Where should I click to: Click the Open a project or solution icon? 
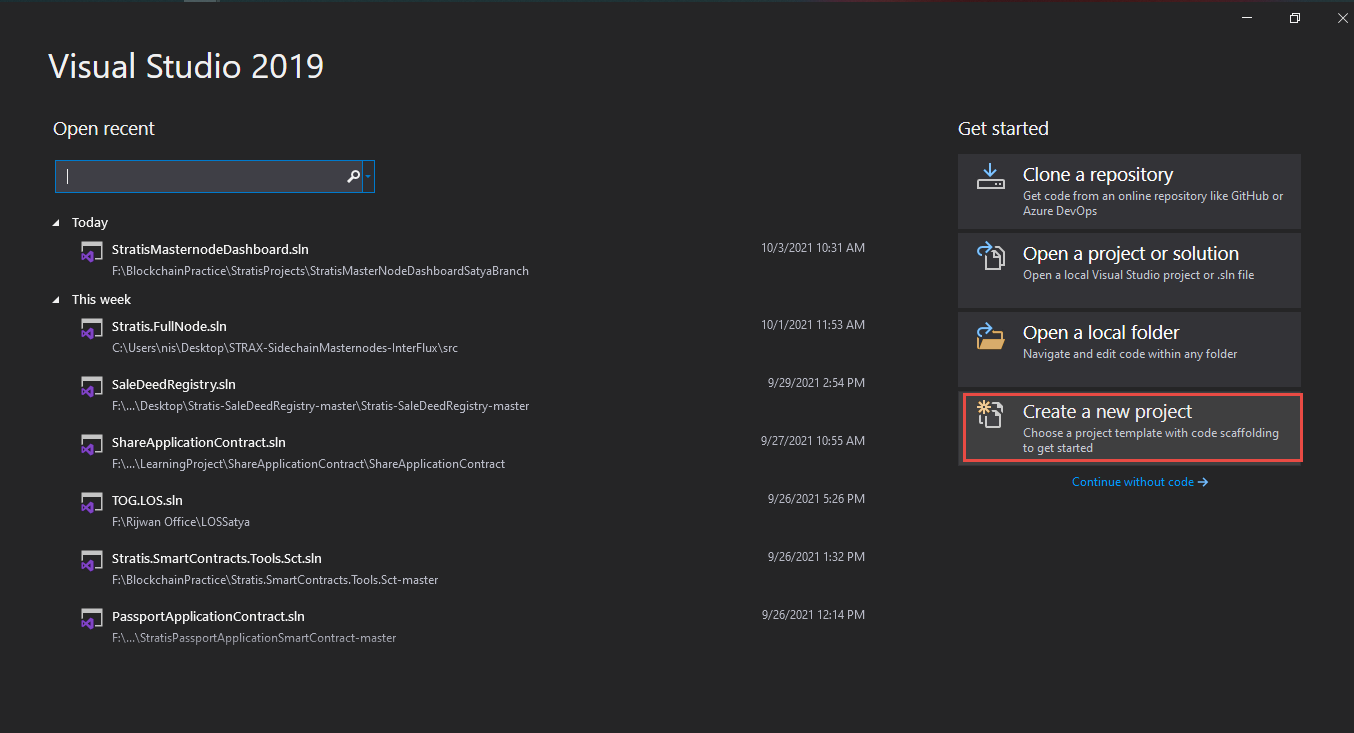(990, 256)
